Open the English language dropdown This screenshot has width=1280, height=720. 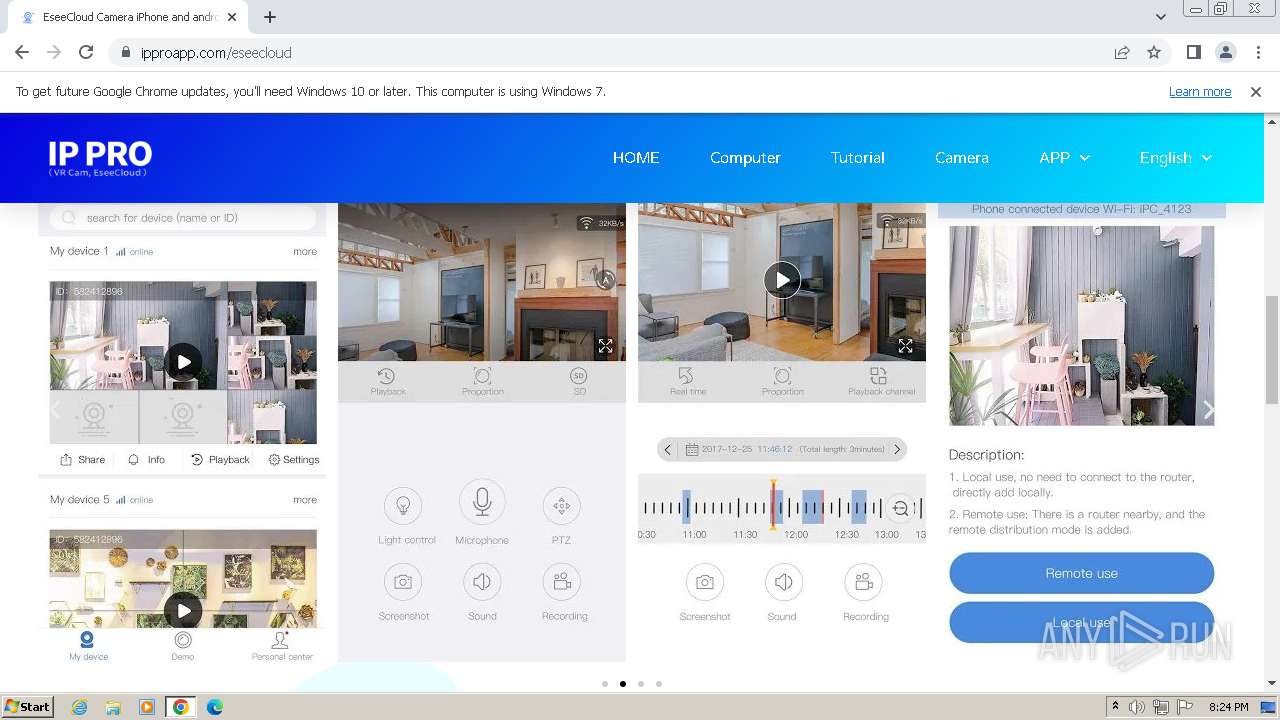[1176, 158]
